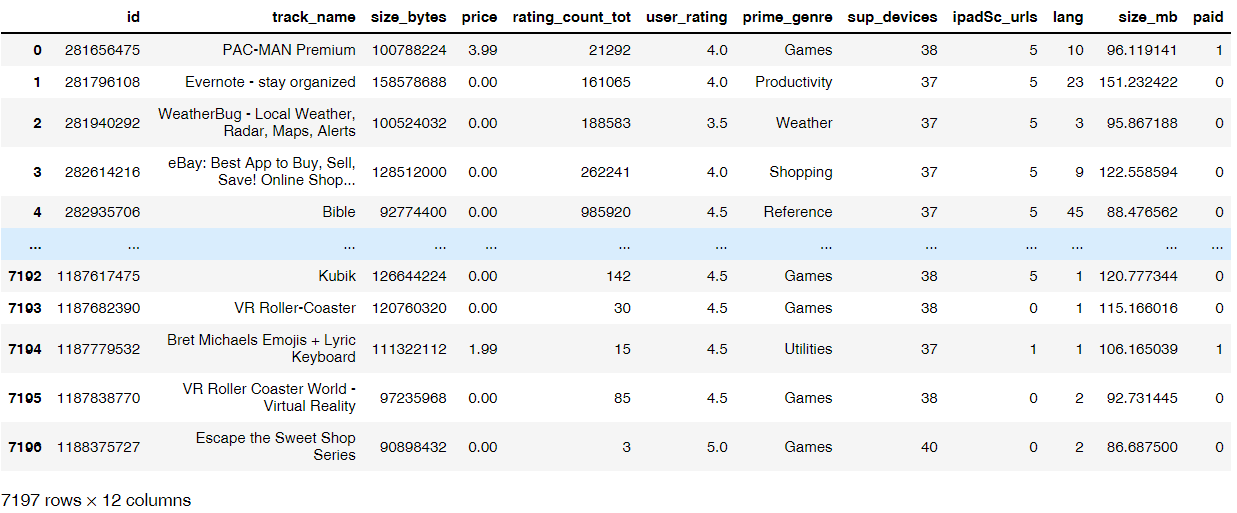Click the track_name column header
The image size is (1237, 513).
coord(313,17)
